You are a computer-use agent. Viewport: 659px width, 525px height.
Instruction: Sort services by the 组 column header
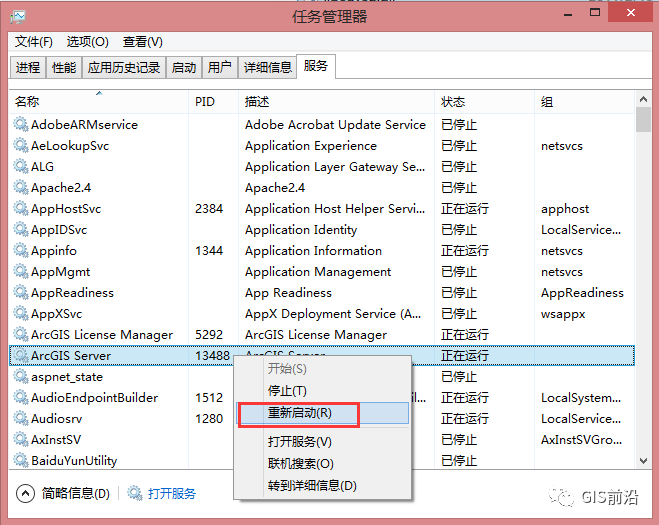[584, 101]
